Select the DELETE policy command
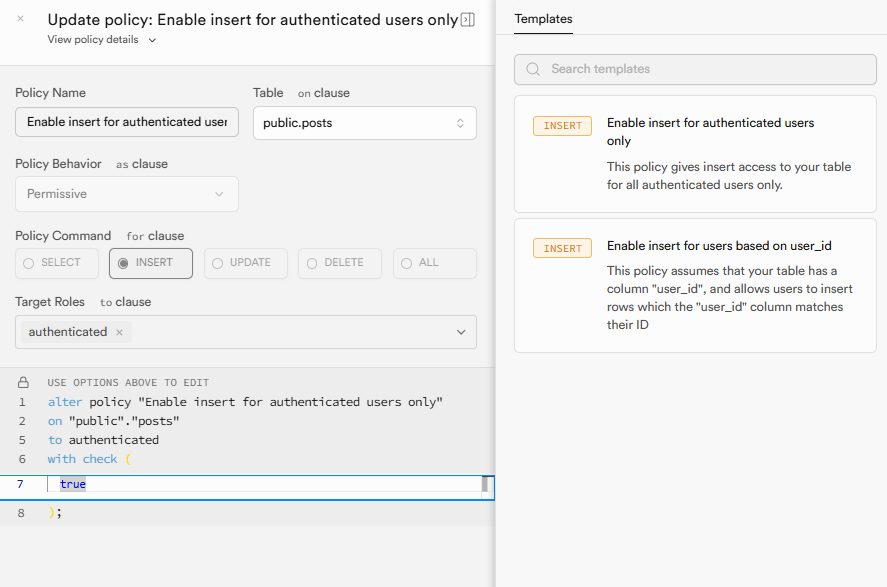Image resolution: width=887 pixels, height=587 pixels. [340, 263]
